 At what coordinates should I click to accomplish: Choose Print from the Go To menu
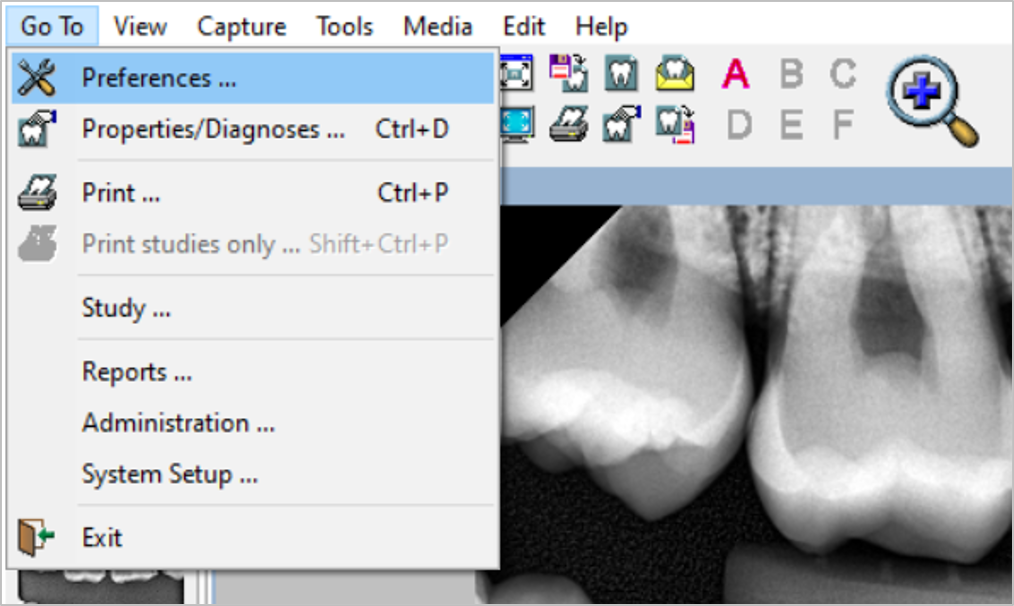(x=121, y=193)
